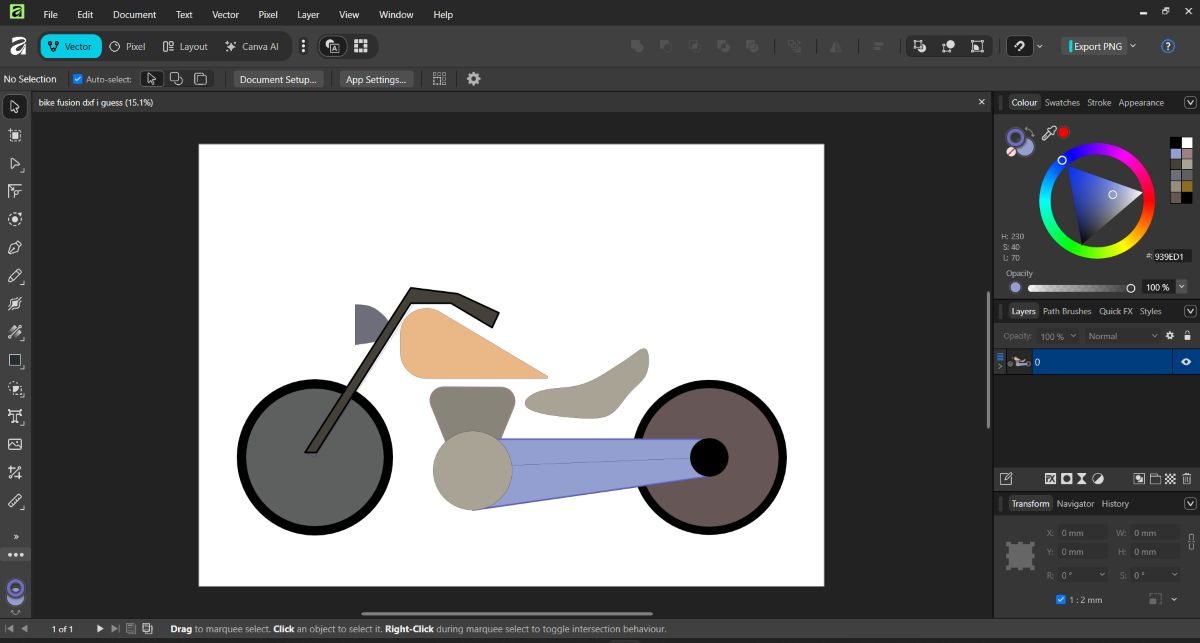Click the colour Opacity slider
The width and height of the screenshot is (1200, 643).
(1078, 288)
